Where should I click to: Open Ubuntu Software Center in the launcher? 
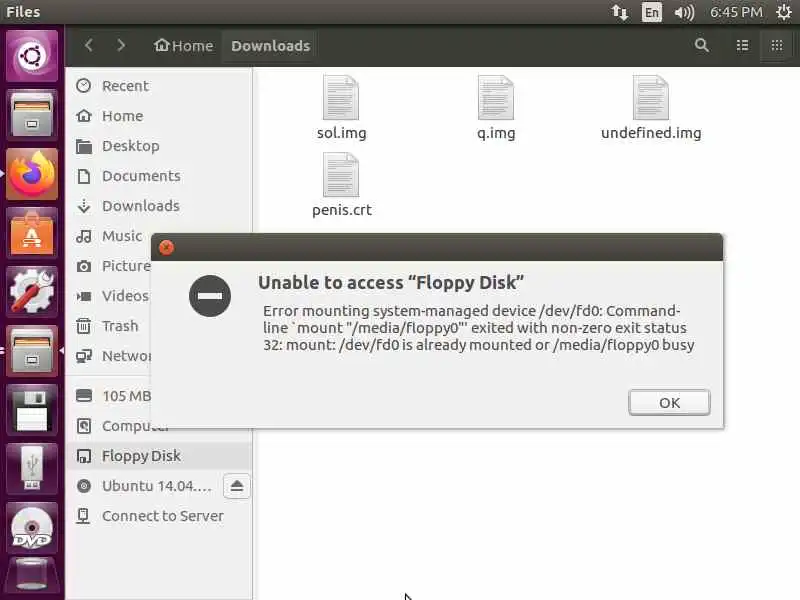tap(32, 233)
